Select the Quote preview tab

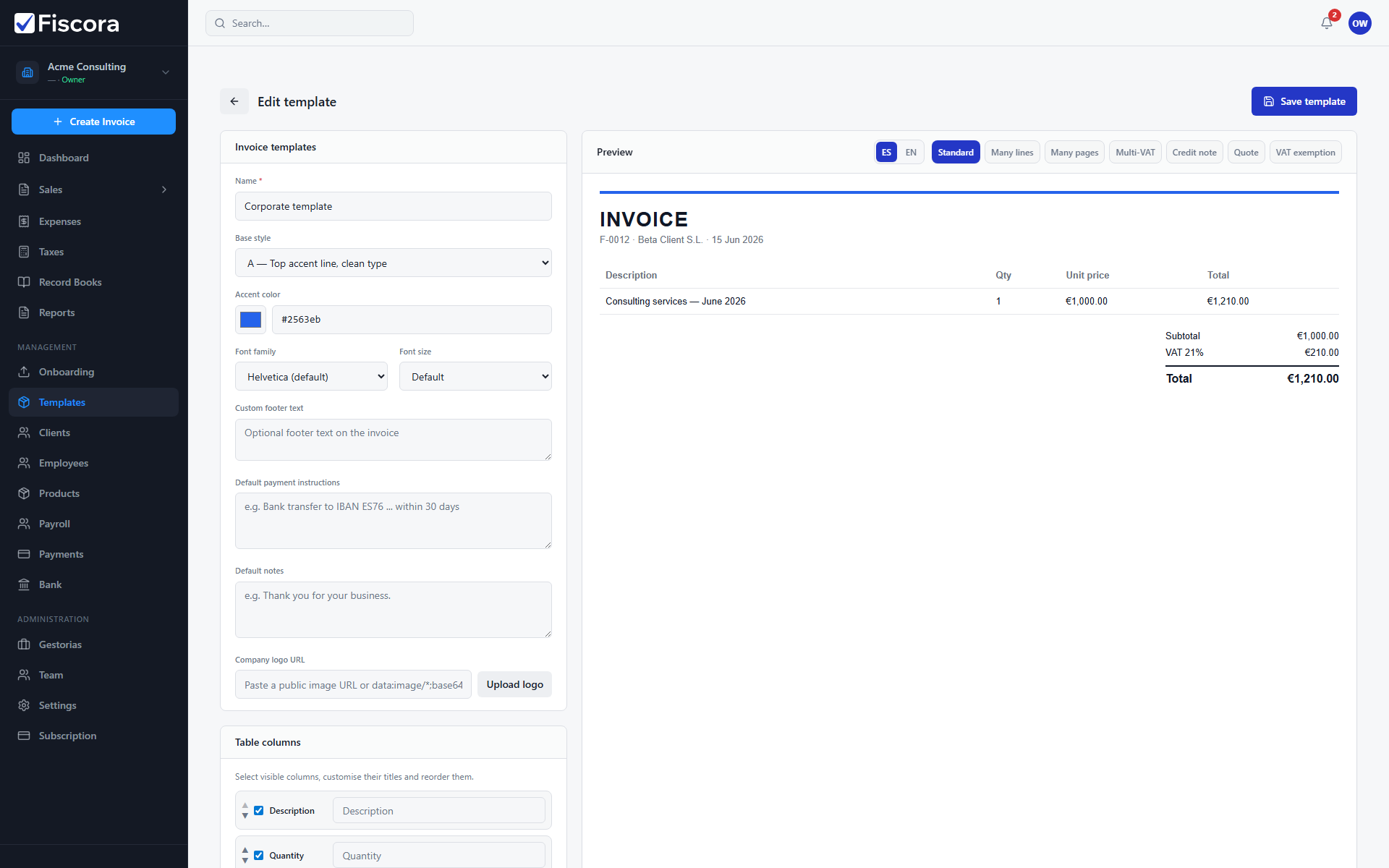(1246, 153)
